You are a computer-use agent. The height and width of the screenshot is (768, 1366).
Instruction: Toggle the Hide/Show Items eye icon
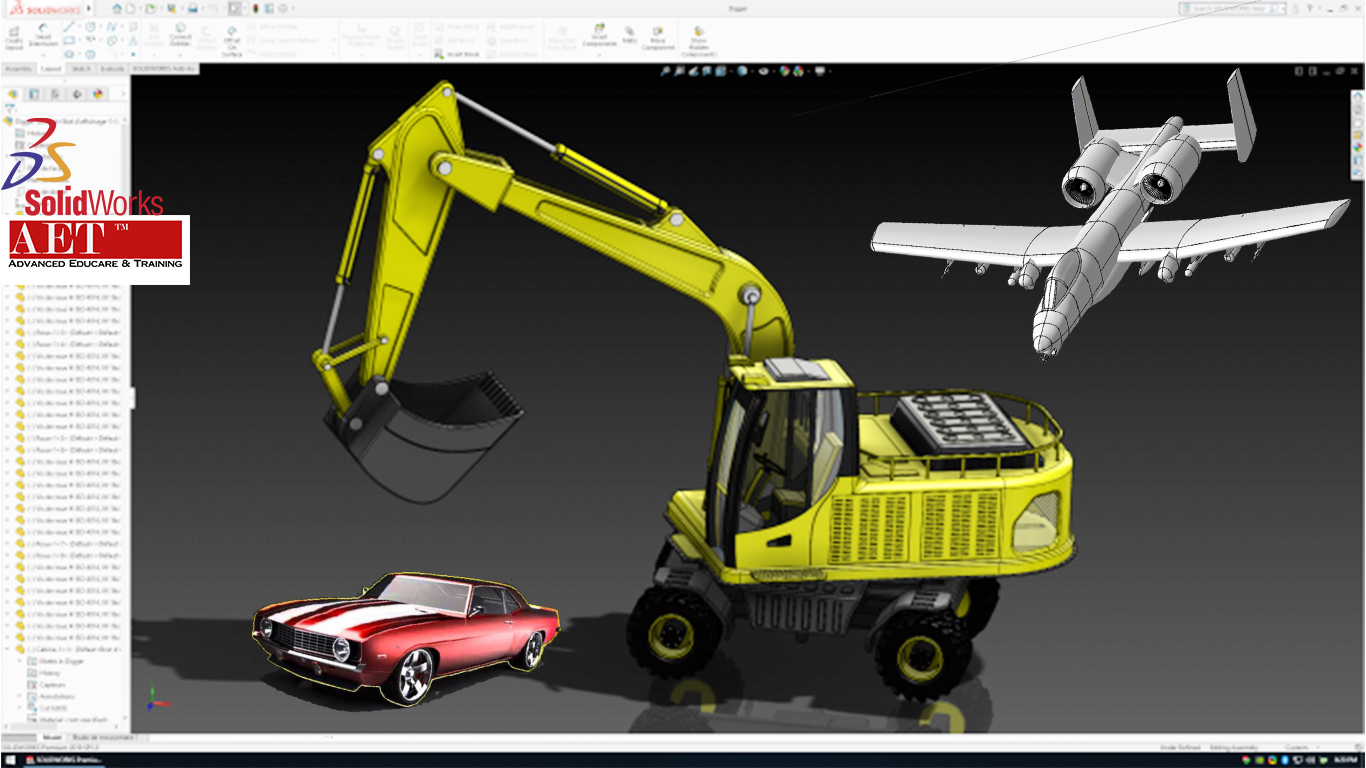(x=764, y=71)
